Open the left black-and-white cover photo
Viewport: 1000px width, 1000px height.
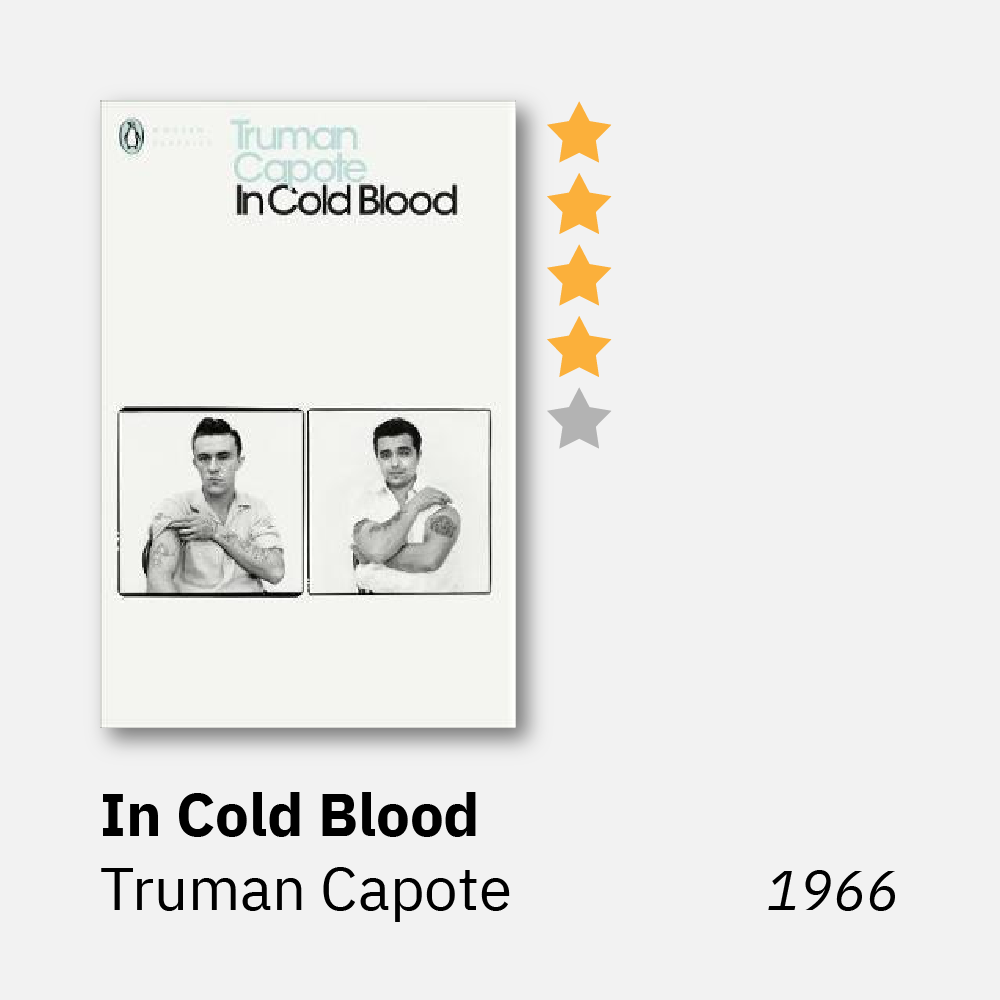tap(211, 501)
